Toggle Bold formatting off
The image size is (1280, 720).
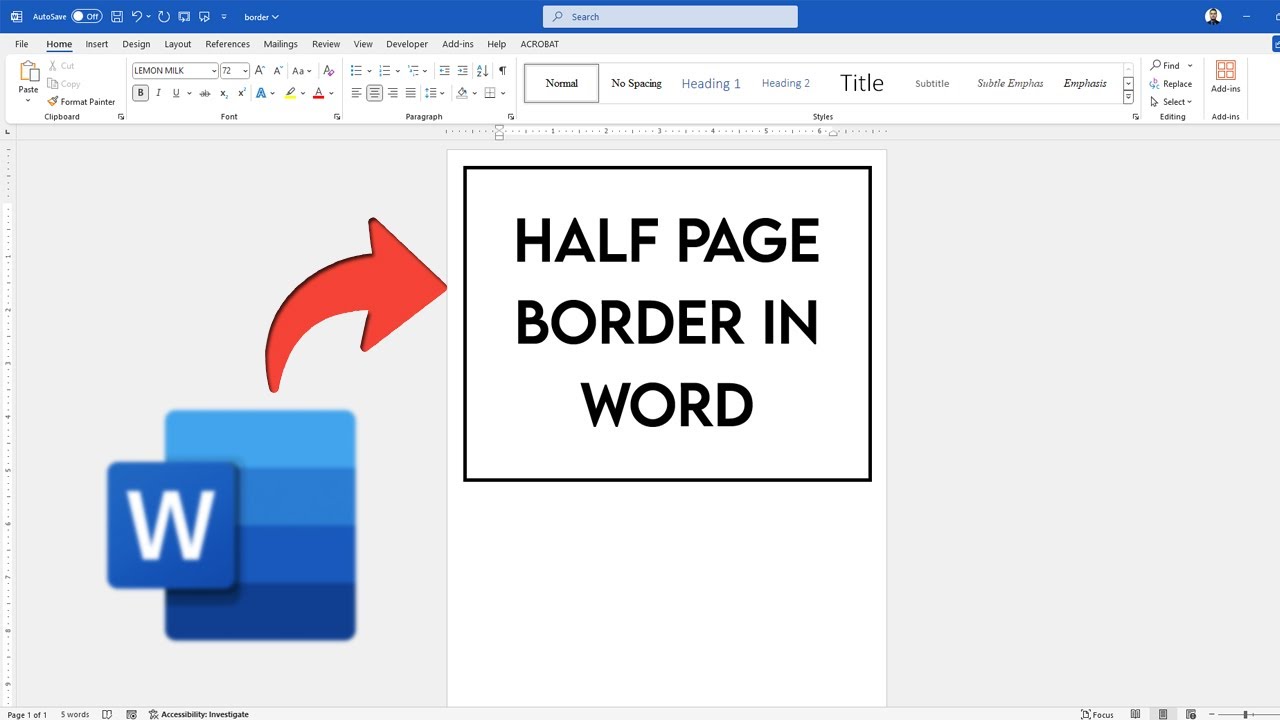(x=140, y=93)
